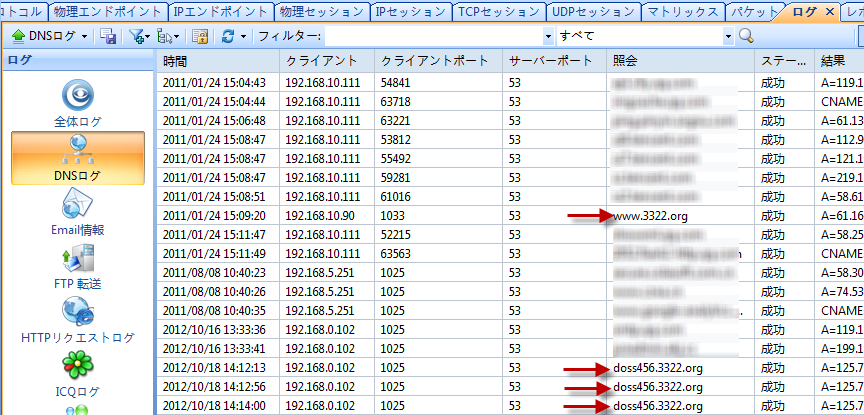
Task: Click the refresh arrows toolbar icon
Action: [x=227, y=36]
